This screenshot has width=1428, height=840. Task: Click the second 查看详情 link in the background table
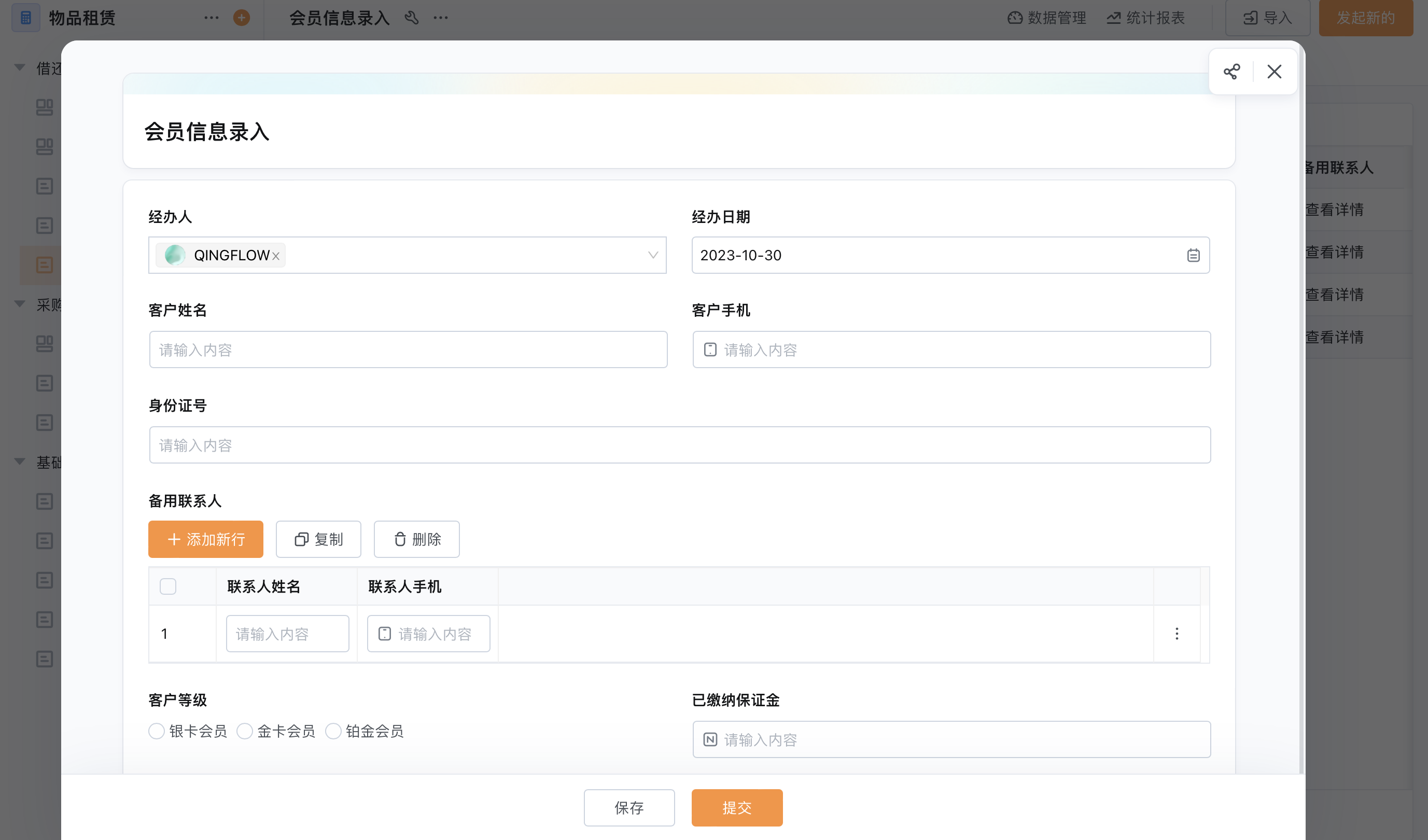tap(1334, 252)
